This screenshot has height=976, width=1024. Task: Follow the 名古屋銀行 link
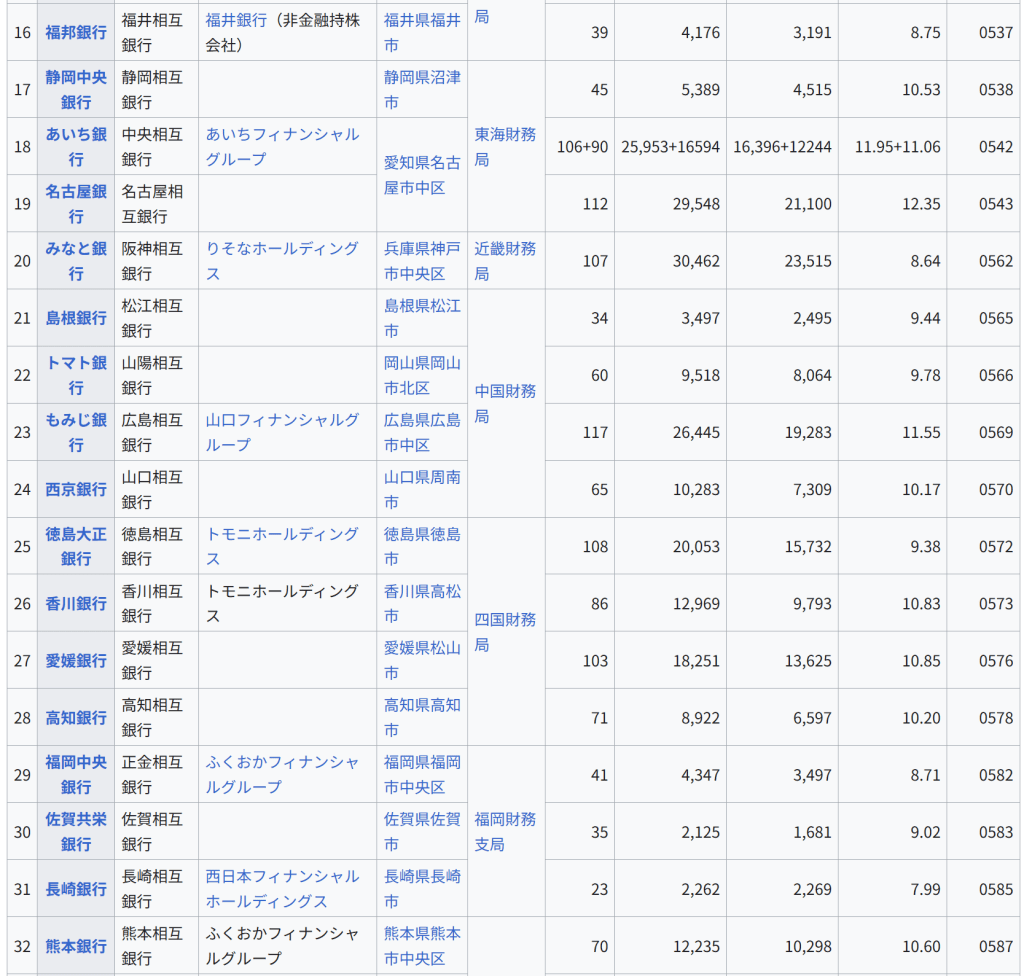click(x=76, y=203)
